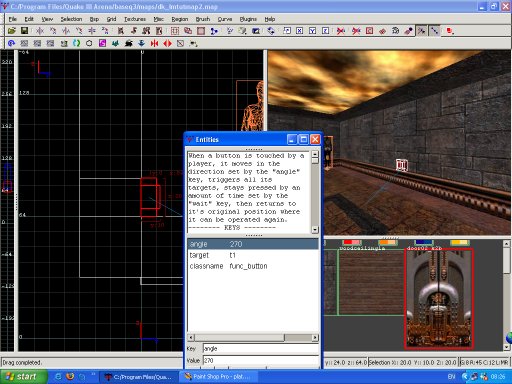Click the Select Touching icon

click(134, 31)
